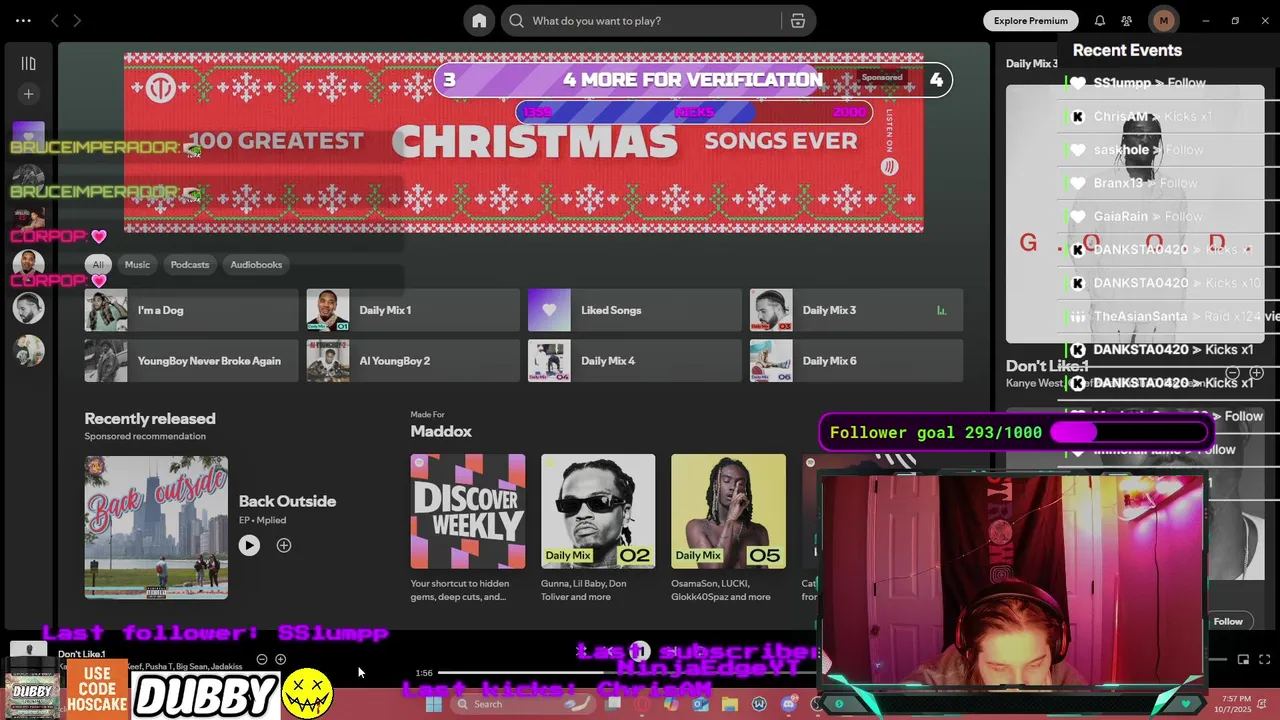This screenshot has height=720, width=1280.
Task: Expand Your Library from the sidebar icon
Action: click(28, 63)
